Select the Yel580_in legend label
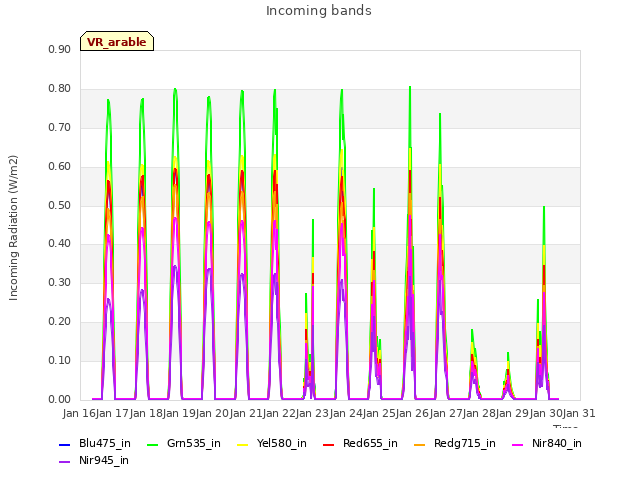640x480 pixels. [282, 443]
